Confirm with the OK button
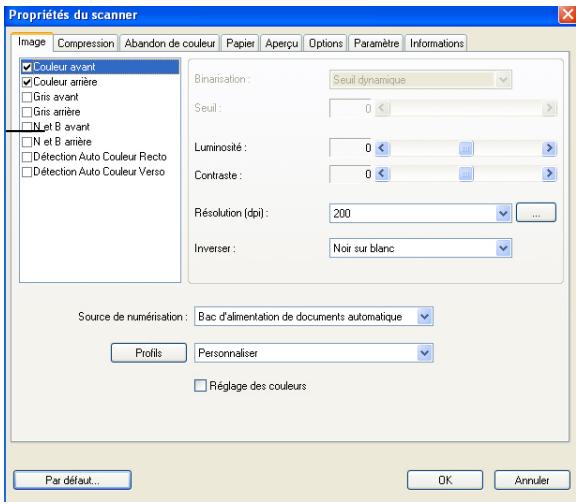The height and width of the screenshot is (504, 576). click(x=445, y=480)
